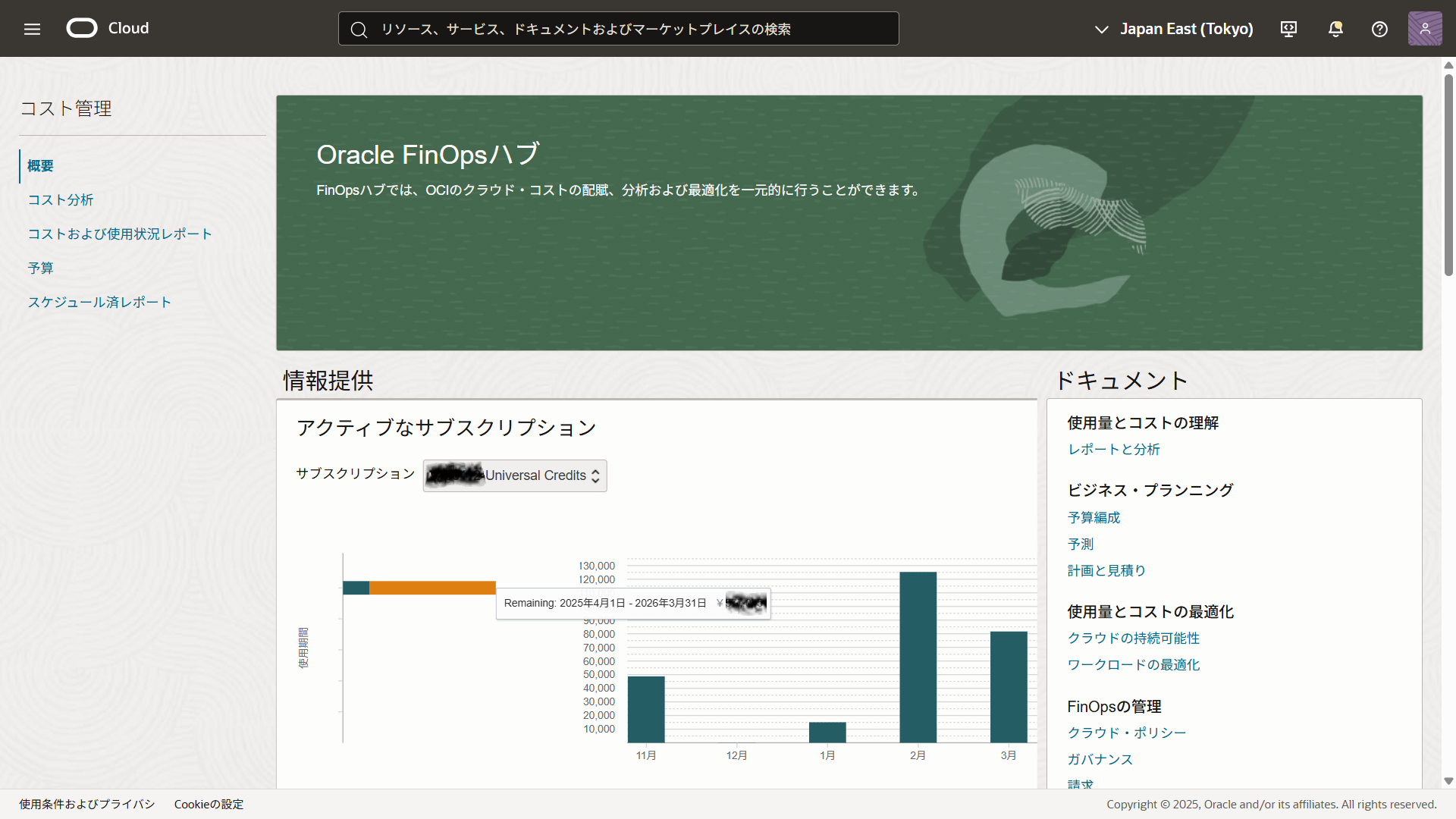Expand the Japan East (Tokyo) region selector
The image size is (1456, 819).
click(1174, 29)
